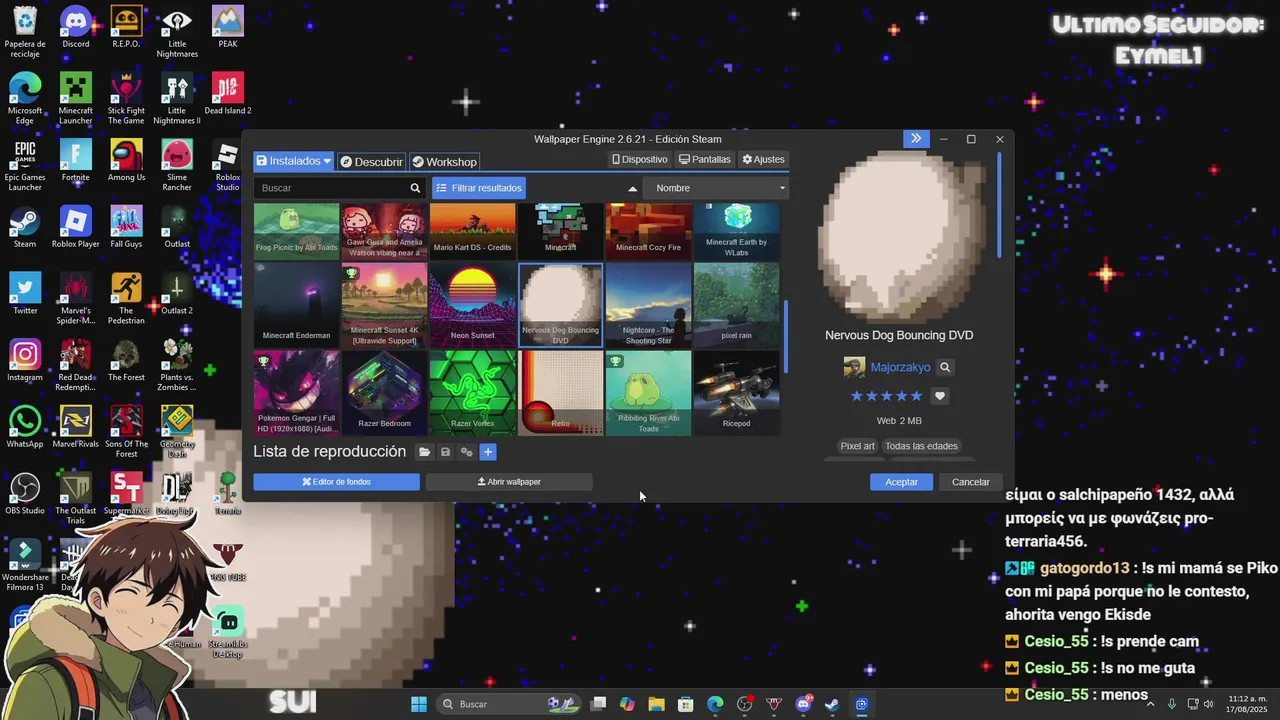1280x720 pixels.
Task: Click the wallpaper grid scrollbar
Action: (x=785, y=335)
